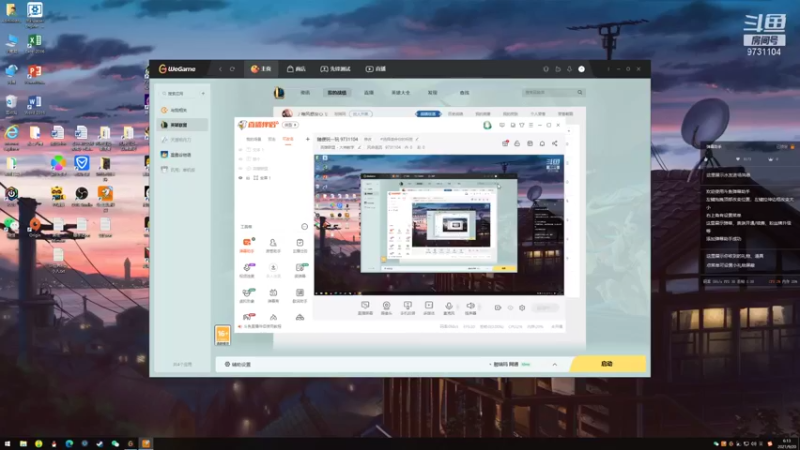800x450 pixels.
Task: Click the yellow 启动 launch button
Action: pos(607,364)
